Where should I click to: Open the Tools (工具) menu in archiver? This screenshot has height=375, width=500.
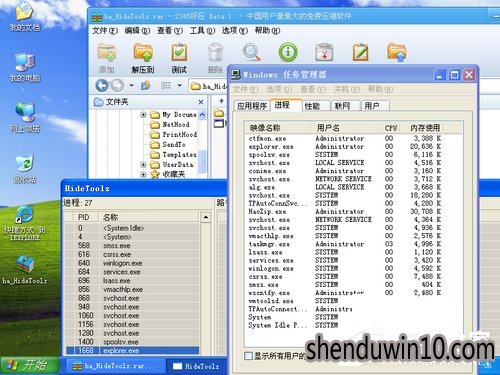pyautogui.click(x=202, y=31)
